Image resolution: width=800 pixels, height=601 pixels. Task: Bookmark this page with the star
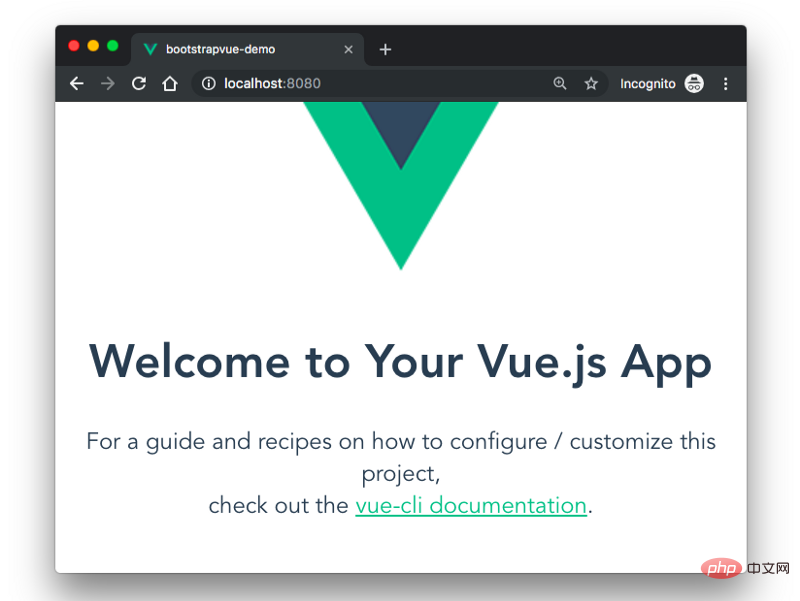click(591, 83)
